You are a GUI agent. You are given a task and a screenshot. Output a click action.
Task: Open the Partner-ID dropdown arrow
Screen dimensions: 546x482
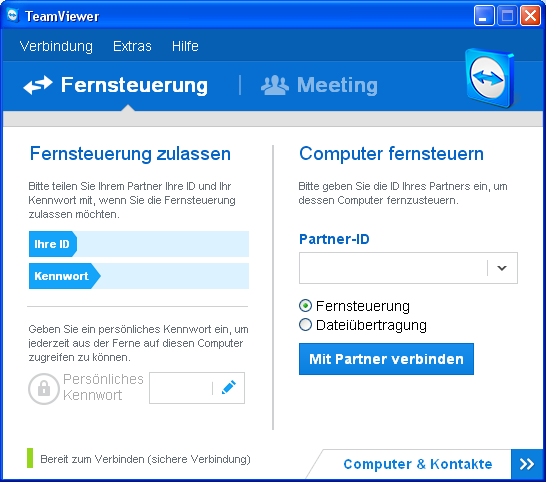coord(502,268)
